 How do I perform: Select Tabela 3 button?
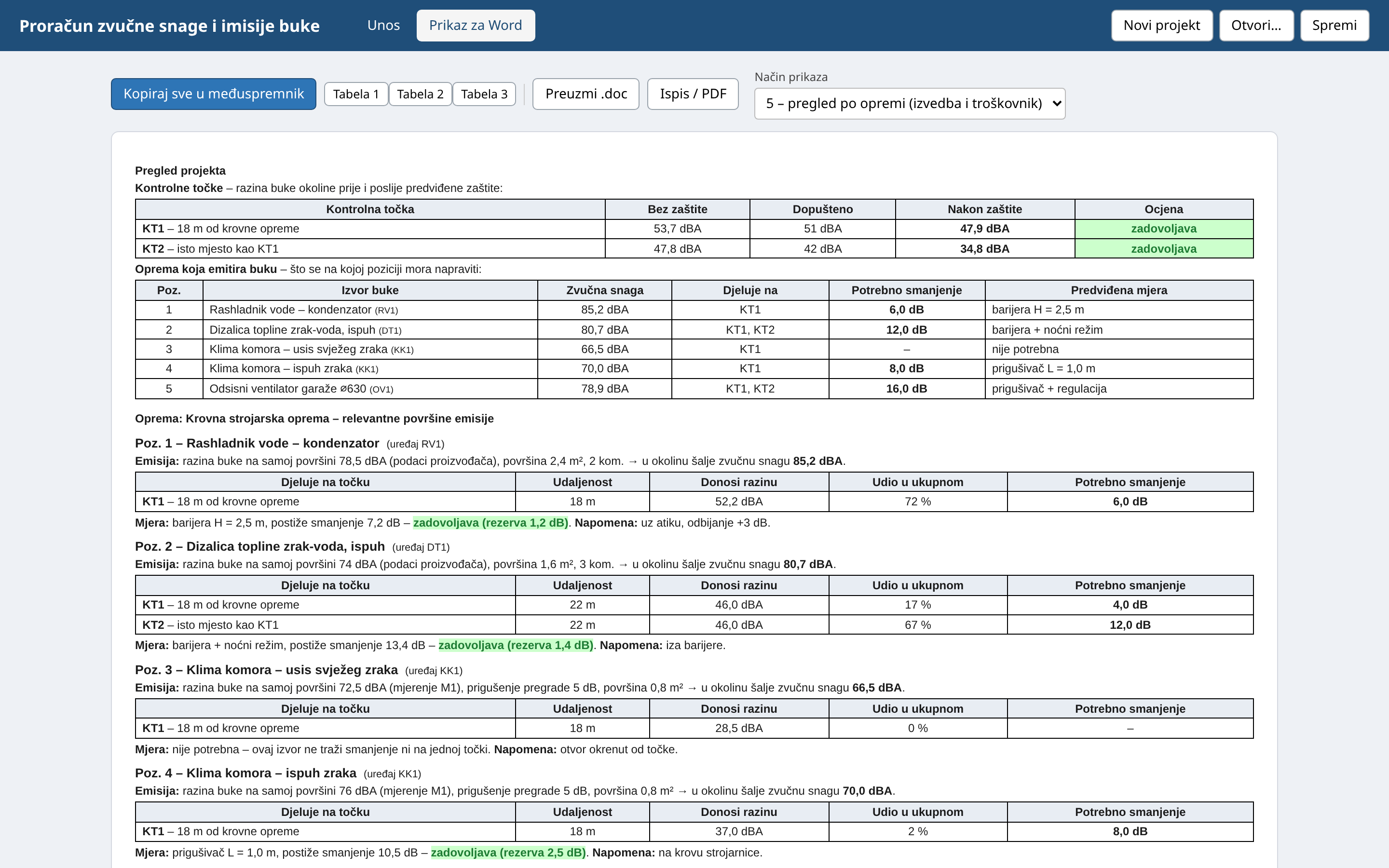[484, 94]
